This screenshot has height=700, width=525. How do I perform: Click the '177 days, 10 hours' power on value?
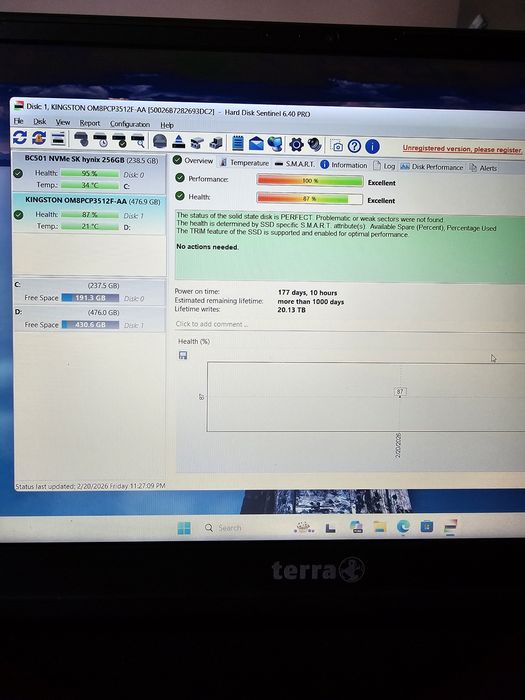308,292
